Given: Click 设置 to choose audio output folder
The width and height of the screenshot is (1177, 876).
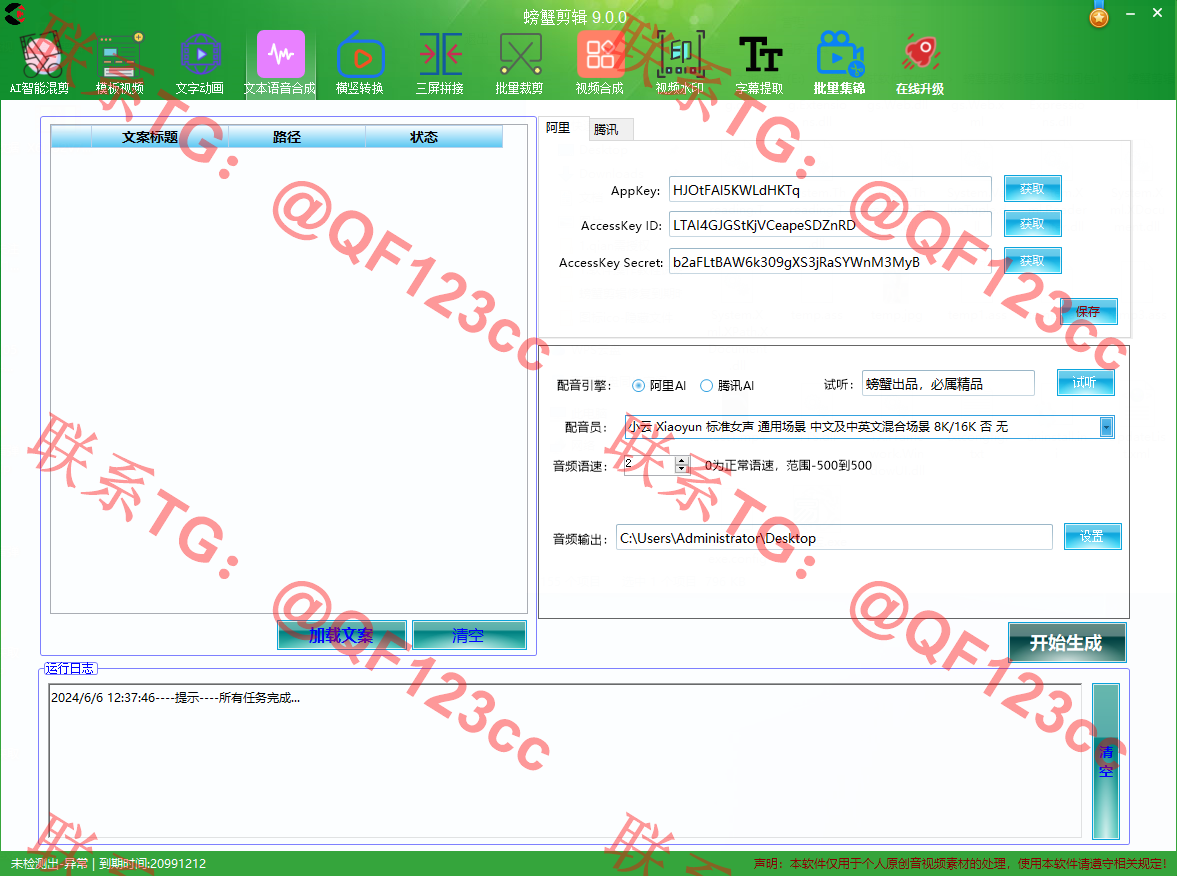Looking at the screenshot, I should [x=1092, y=537].
